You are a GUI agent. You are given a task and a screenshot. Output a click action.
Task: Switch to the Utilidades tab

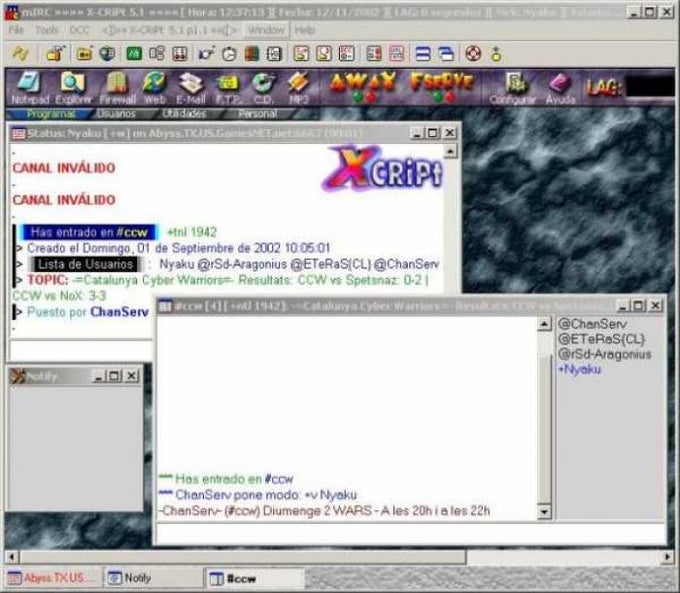[184, 114]
